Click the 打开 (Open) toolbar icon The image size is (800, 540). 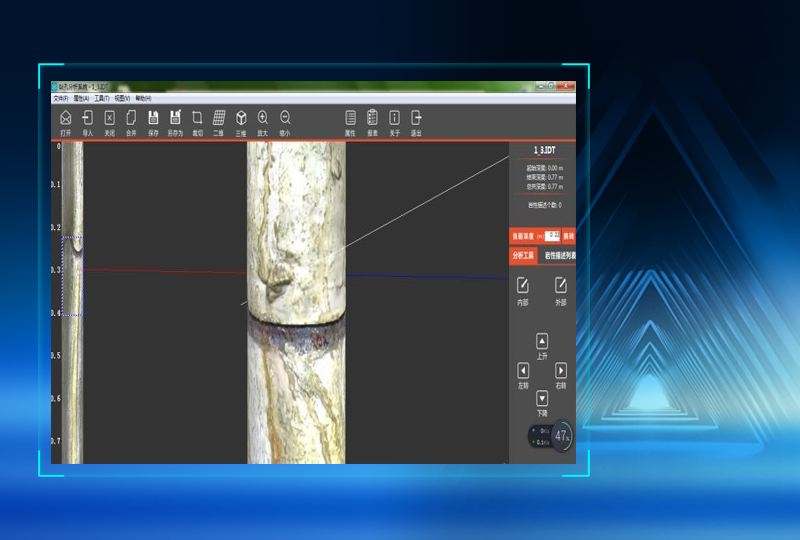click(65, 118)
